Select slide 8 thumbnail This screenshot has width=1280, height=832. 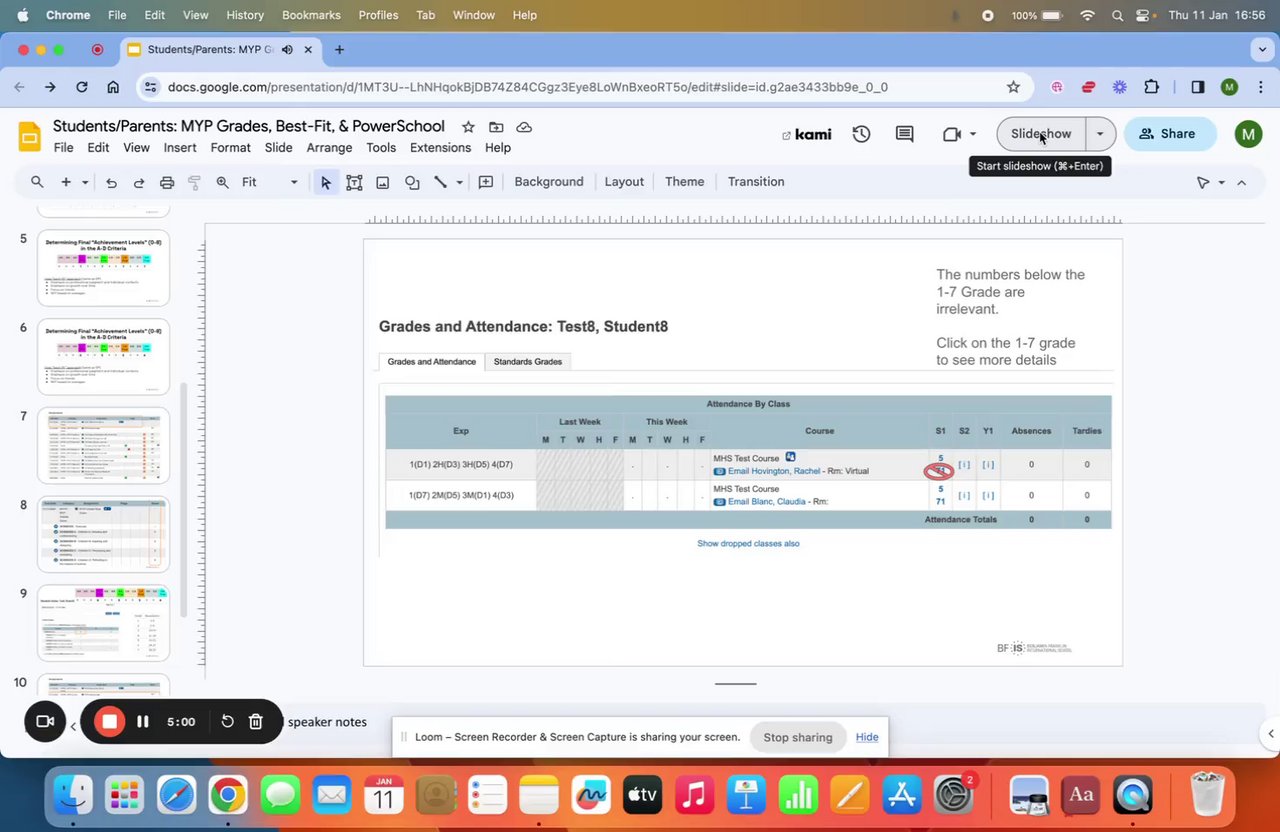[103, 535]
